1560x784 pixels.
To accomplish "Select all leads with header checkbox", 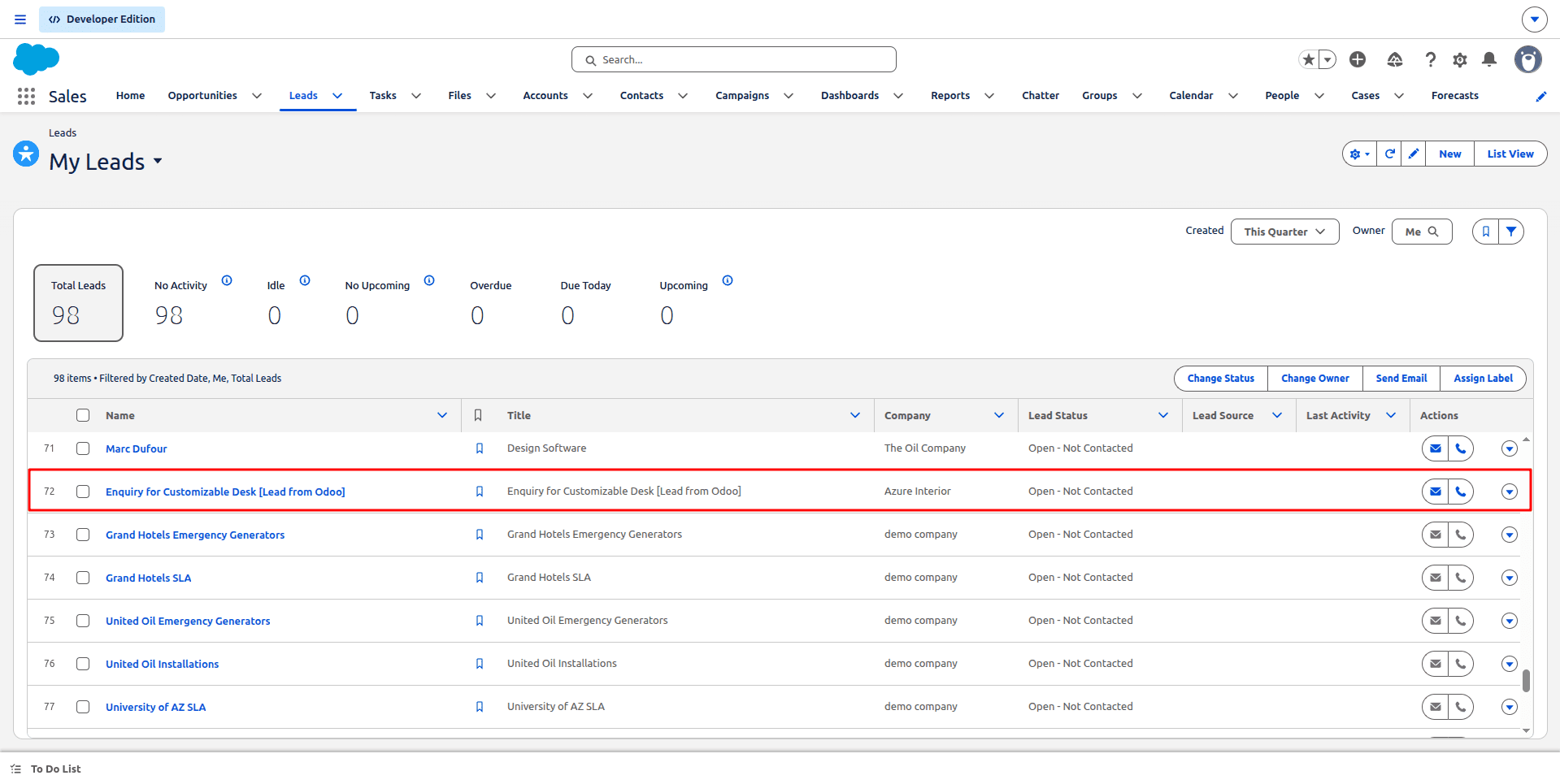I will pyautogui.click(x=83, y=415).
